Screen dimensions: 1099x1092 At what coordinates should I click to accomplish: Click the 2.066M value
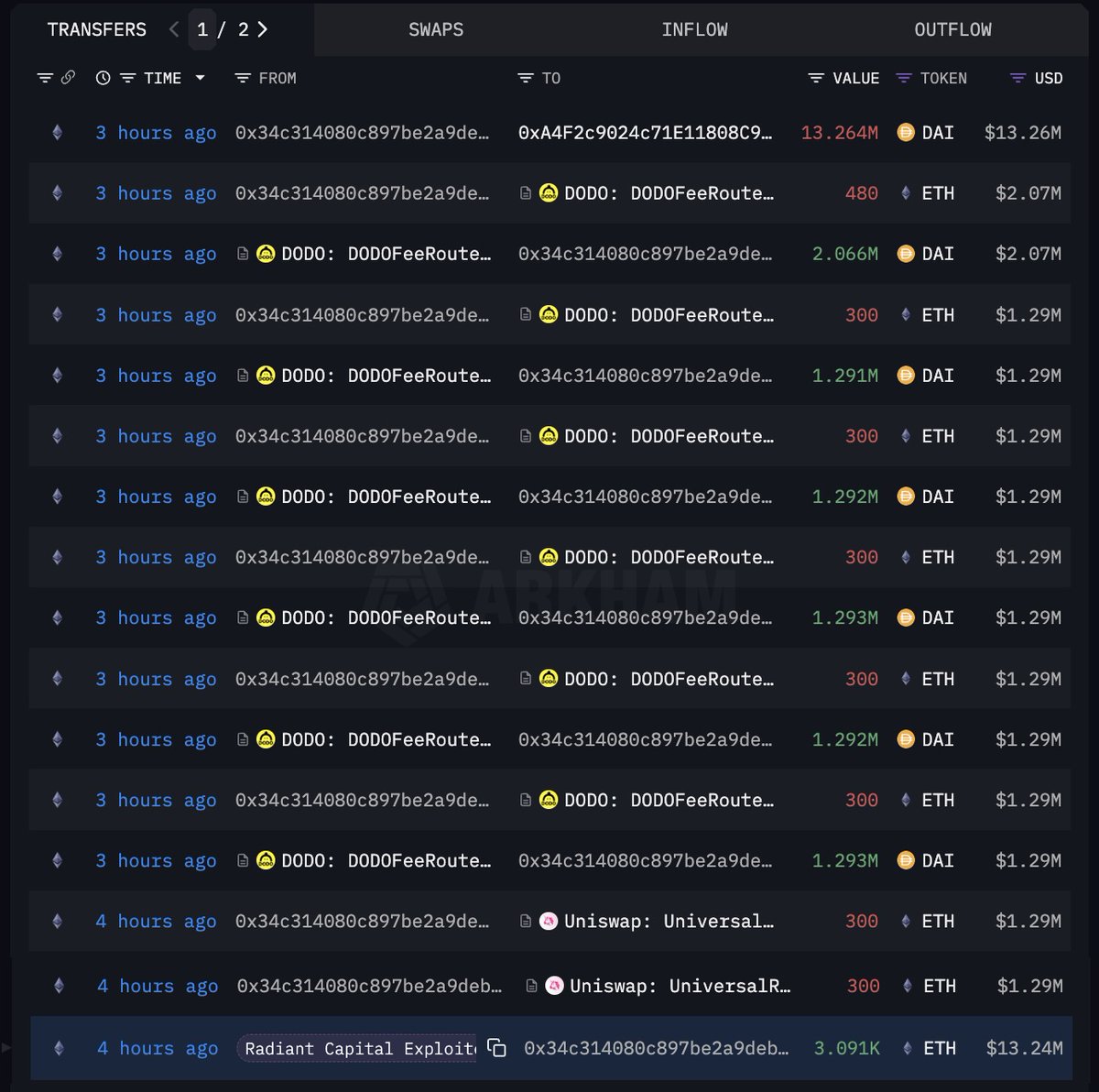(x=845, y=254)
